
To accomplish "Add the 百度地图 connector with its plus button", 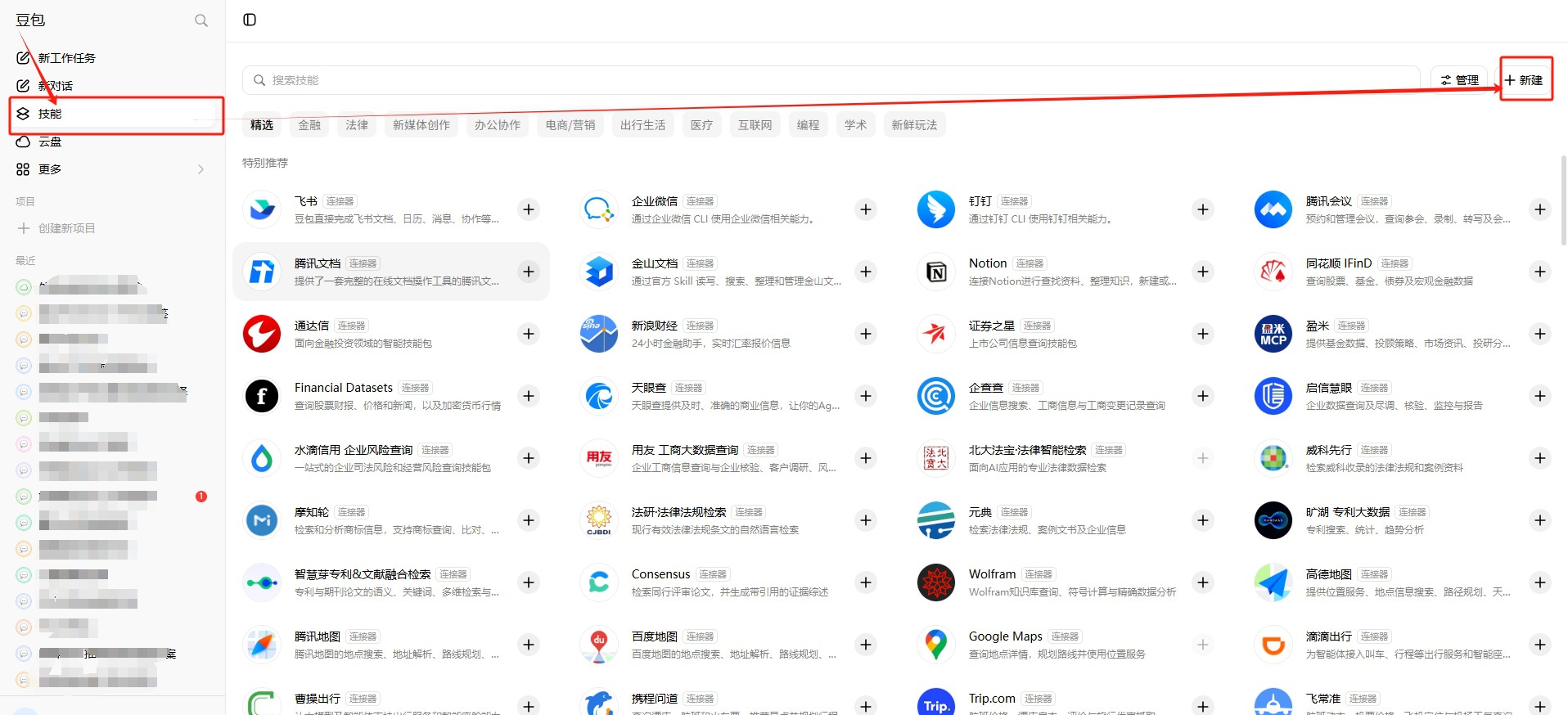I will point(866,645).
